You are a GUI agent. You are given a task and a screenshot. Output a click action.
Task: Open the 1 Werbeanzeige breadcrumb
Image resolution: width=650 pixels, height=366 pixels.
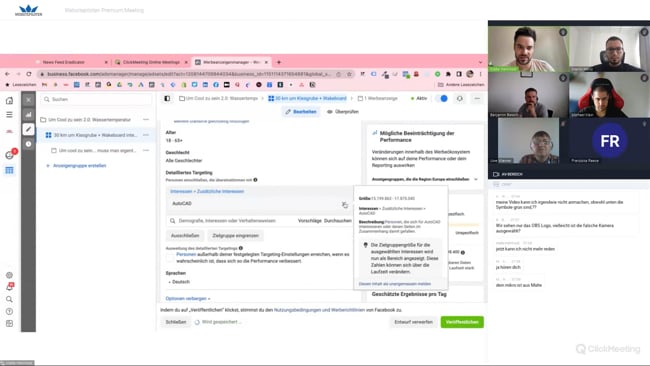point(378,99)
